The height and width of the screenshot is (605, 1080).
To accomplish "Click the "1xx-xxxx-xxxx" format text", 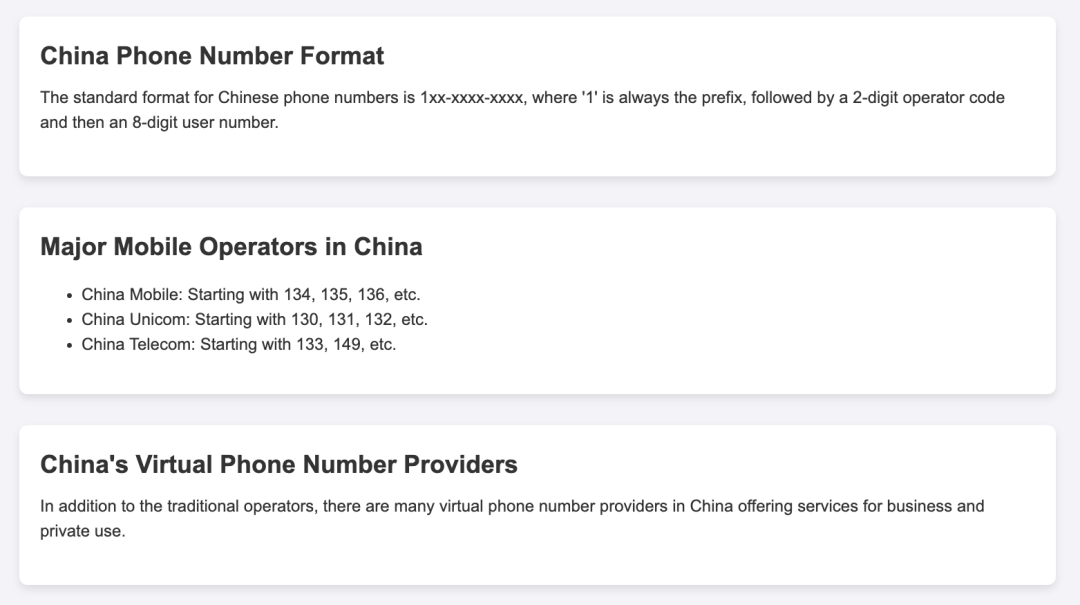I will coord(471,98).
